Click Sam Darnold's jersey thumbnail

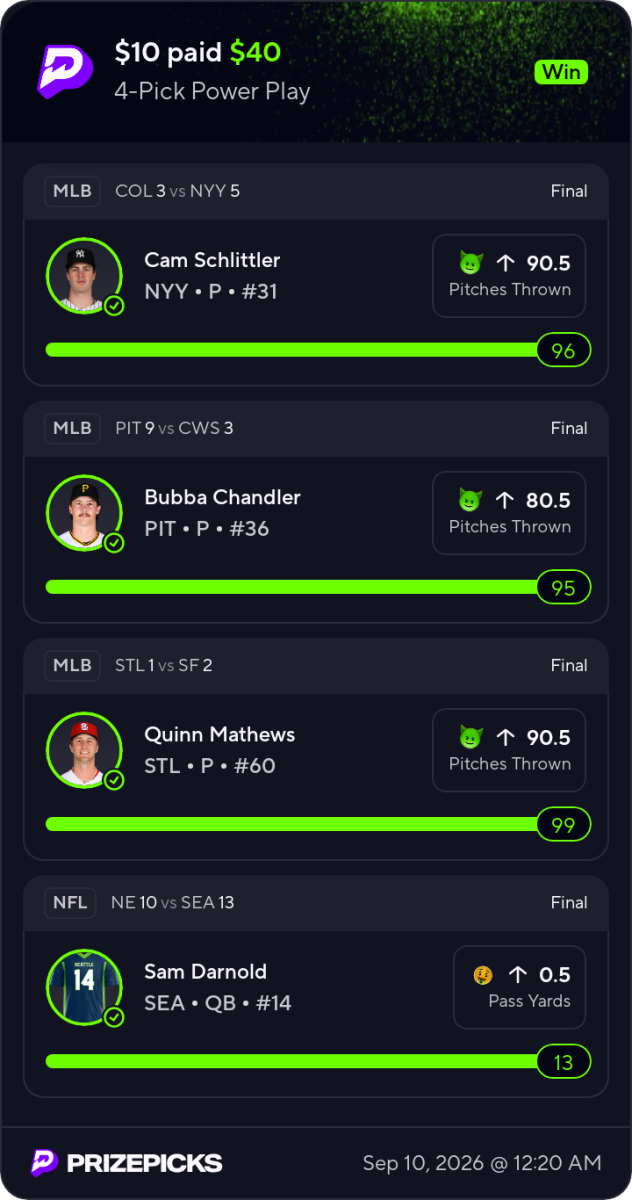(84, 987)
